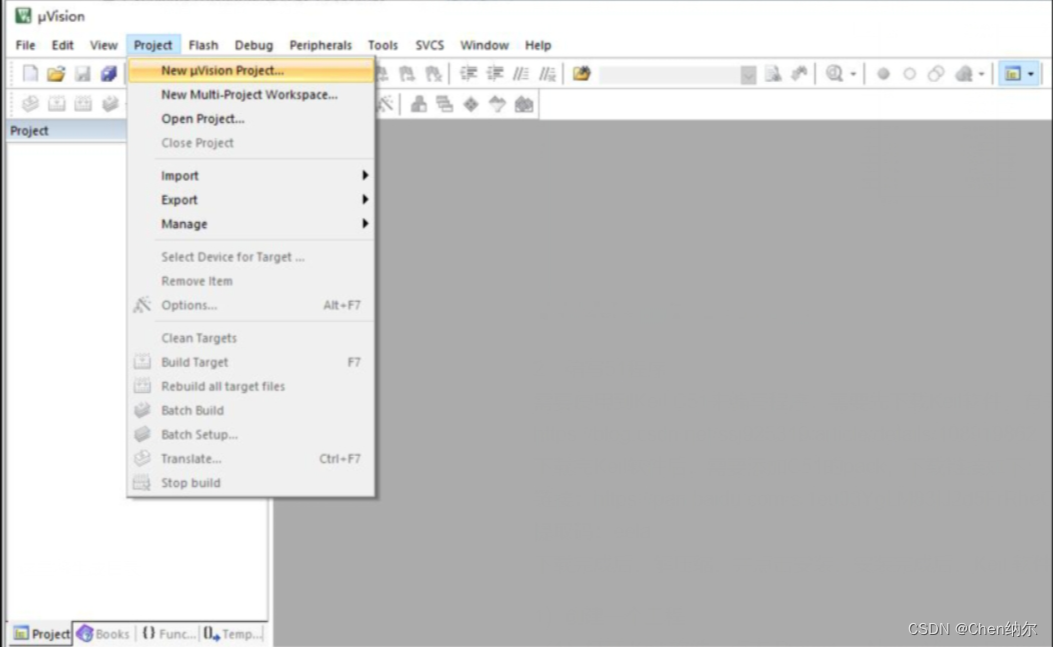
Task: Open the Tools menu
Action: click(x=383, y=45)
